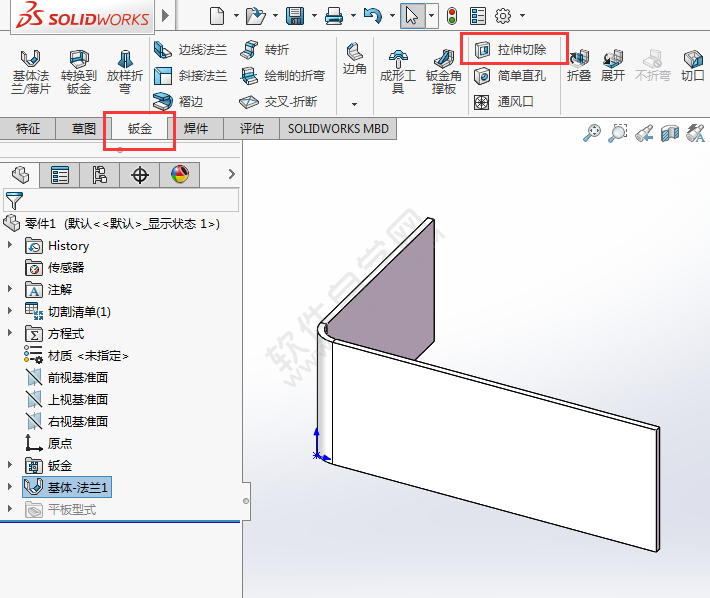710x598 pixels.
Task: Click Zoom to Area icon
Action: (618, 133)
